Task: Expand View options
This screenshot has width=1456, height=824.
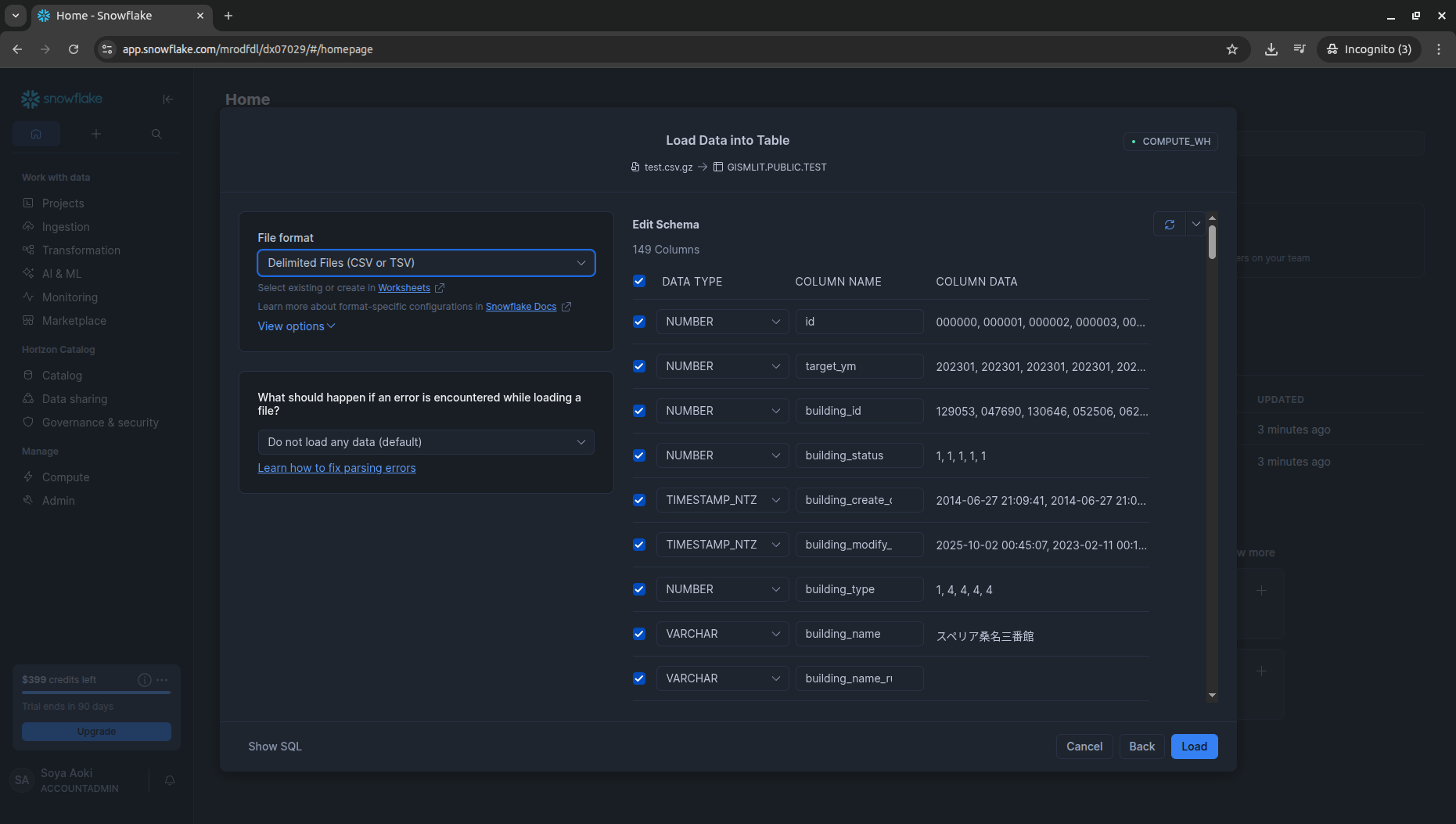Action: 297,326
